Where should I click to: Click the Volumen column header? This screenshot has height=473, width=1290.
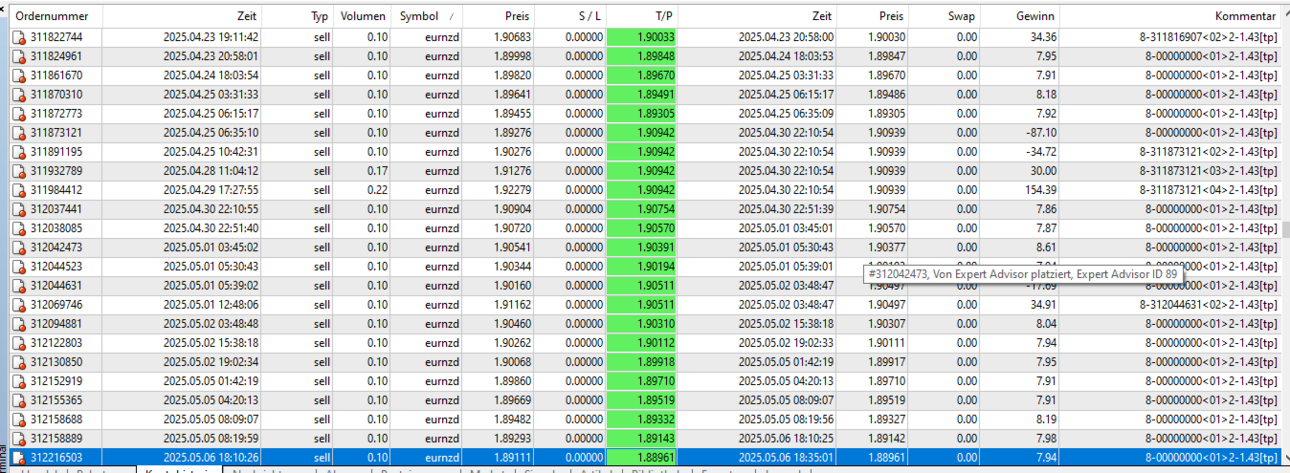[x=362, y=17]
